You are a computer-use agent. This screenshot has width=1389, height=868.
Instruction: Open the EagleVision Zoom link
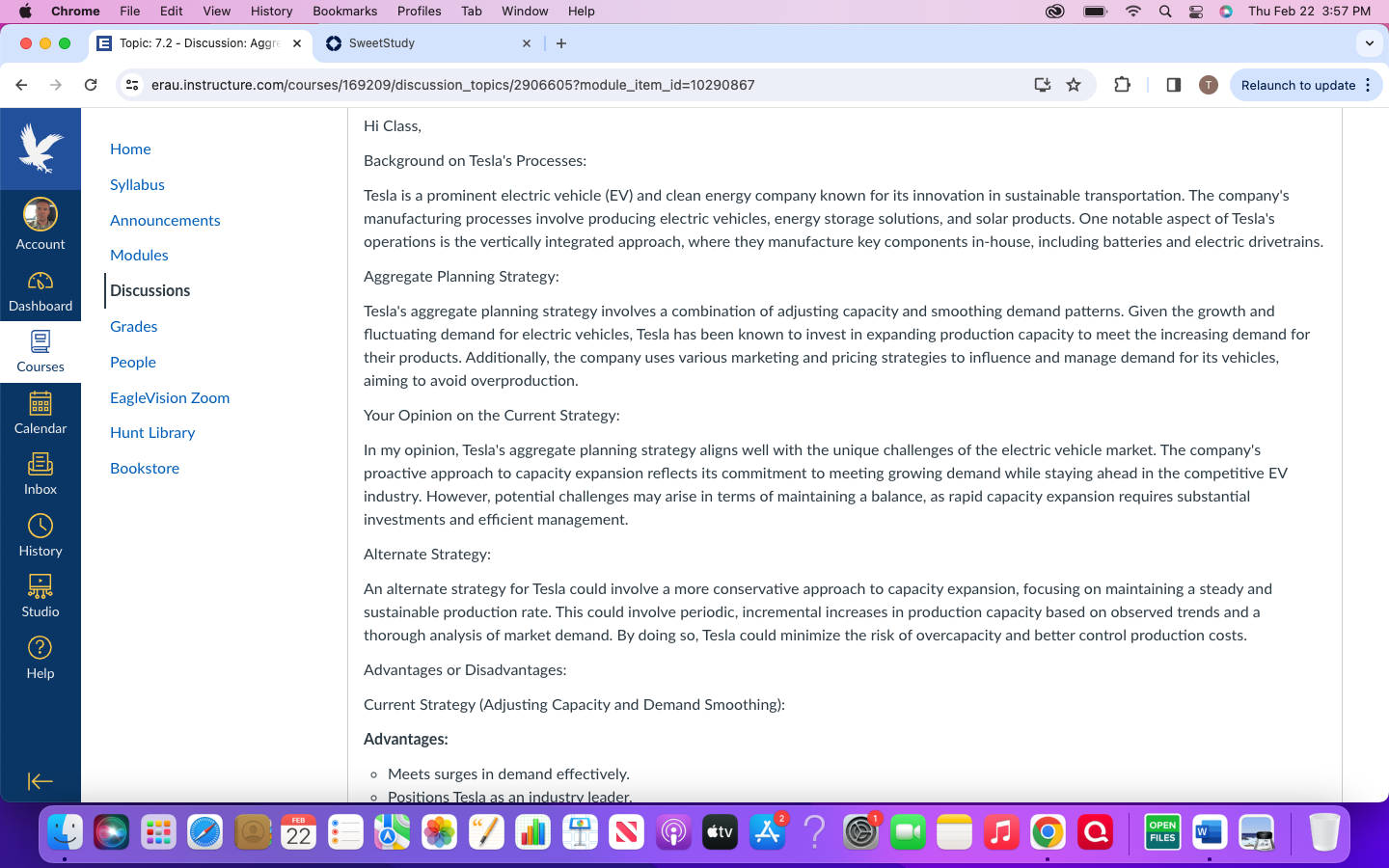coord(170,397)
